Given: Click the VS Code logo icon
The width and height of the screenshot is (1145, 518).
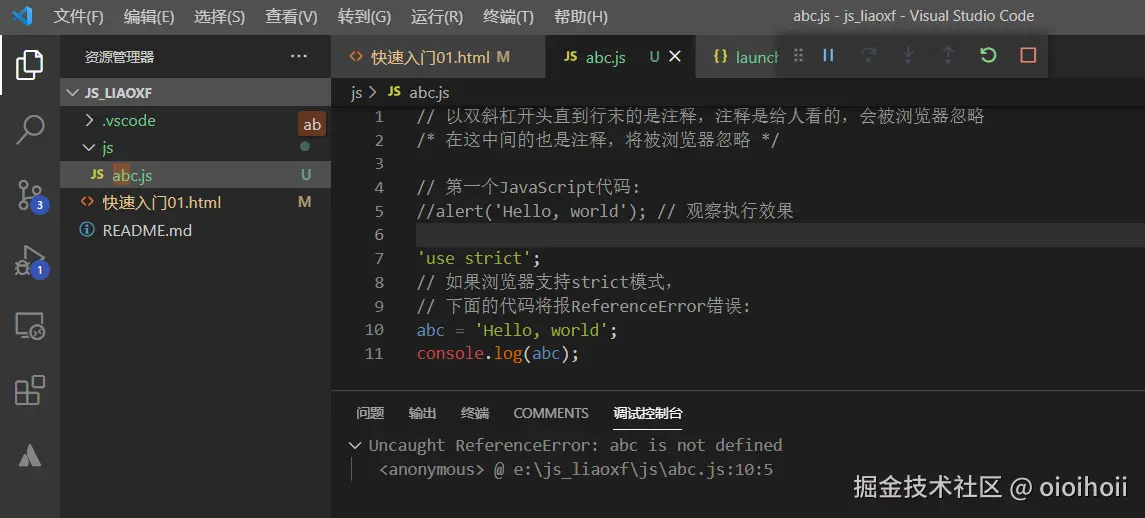Looking at the screenshot, I should (22, 16).
